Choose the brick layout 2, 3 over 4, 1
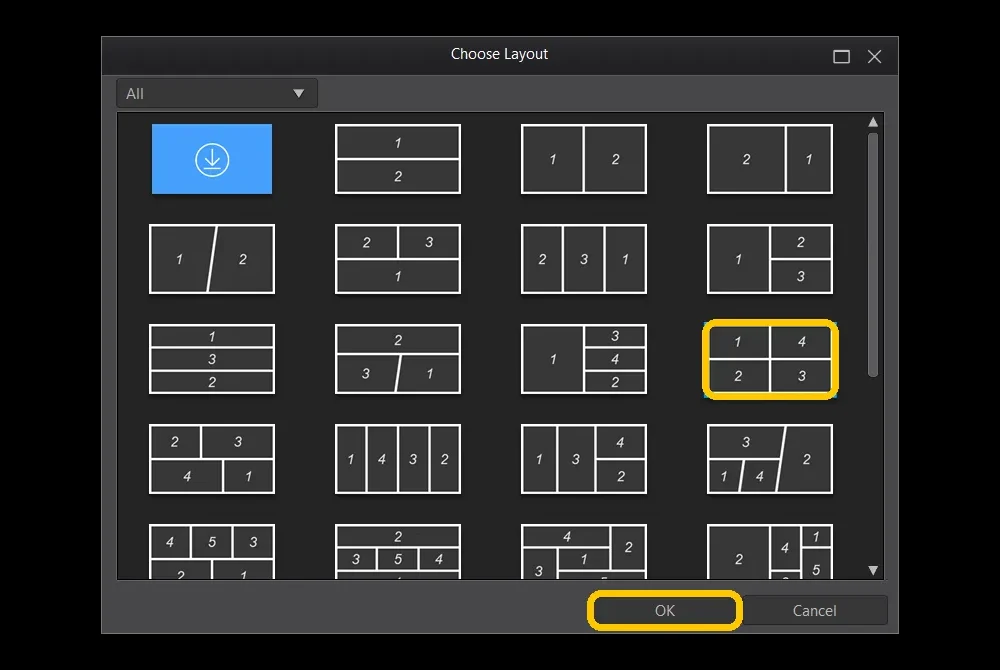 click(x=212, y=459)
